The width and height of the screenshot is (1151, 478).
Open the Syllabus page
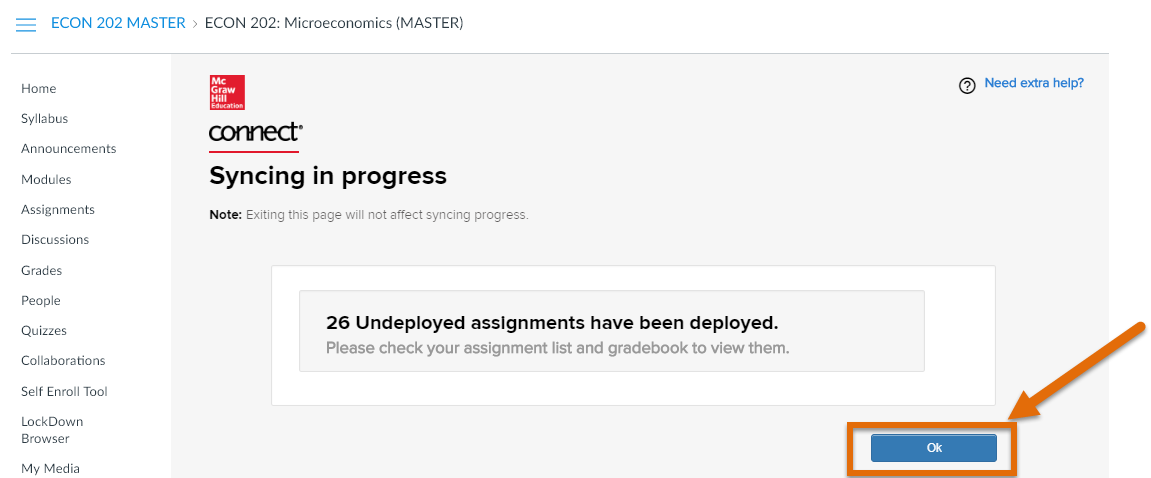(44, 118)
